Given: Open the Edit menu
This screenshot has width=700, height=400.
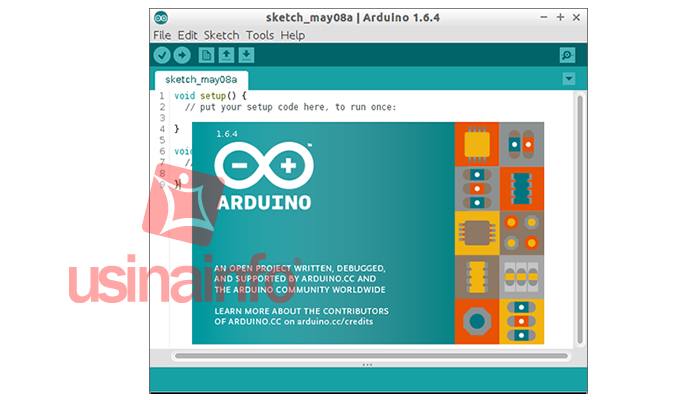Looking at the screenshot, I should click(x=188, y=35).
